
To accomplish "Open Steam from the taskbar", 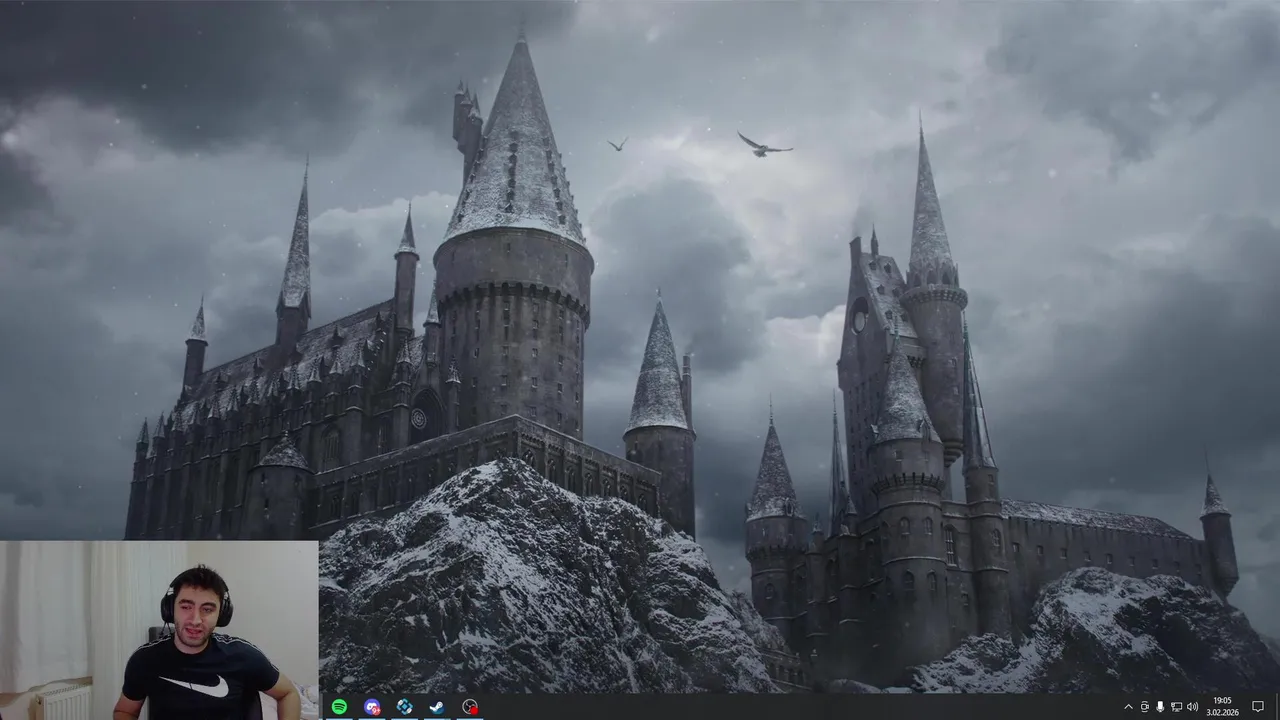I will 437,707.
